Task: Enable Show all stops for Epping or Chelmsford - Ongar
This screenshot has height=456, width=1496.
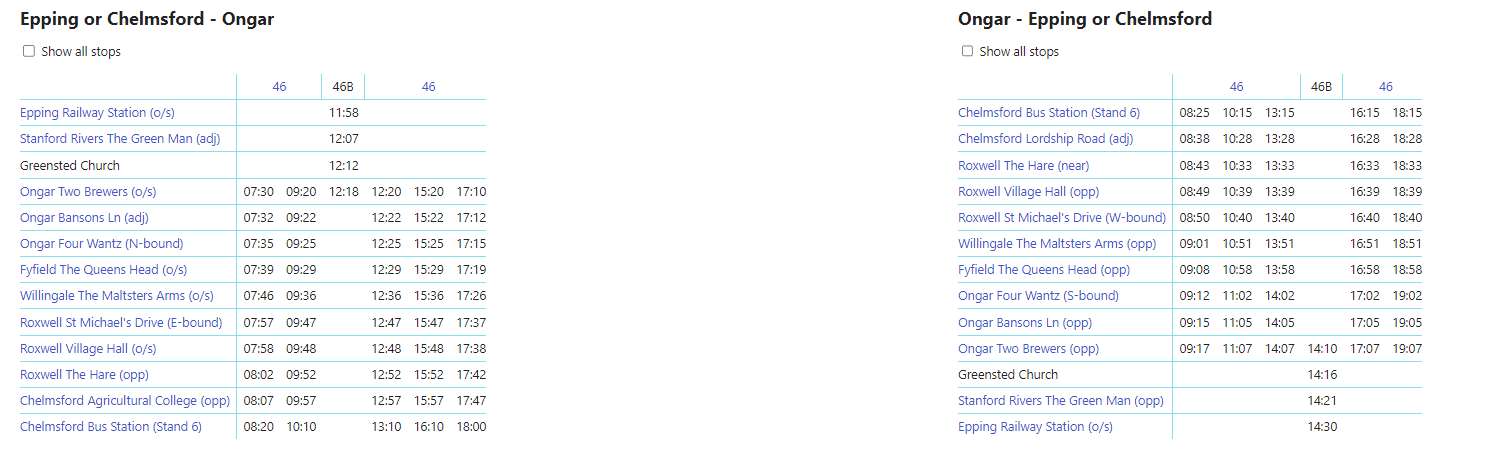Action: tap(29, 51)
